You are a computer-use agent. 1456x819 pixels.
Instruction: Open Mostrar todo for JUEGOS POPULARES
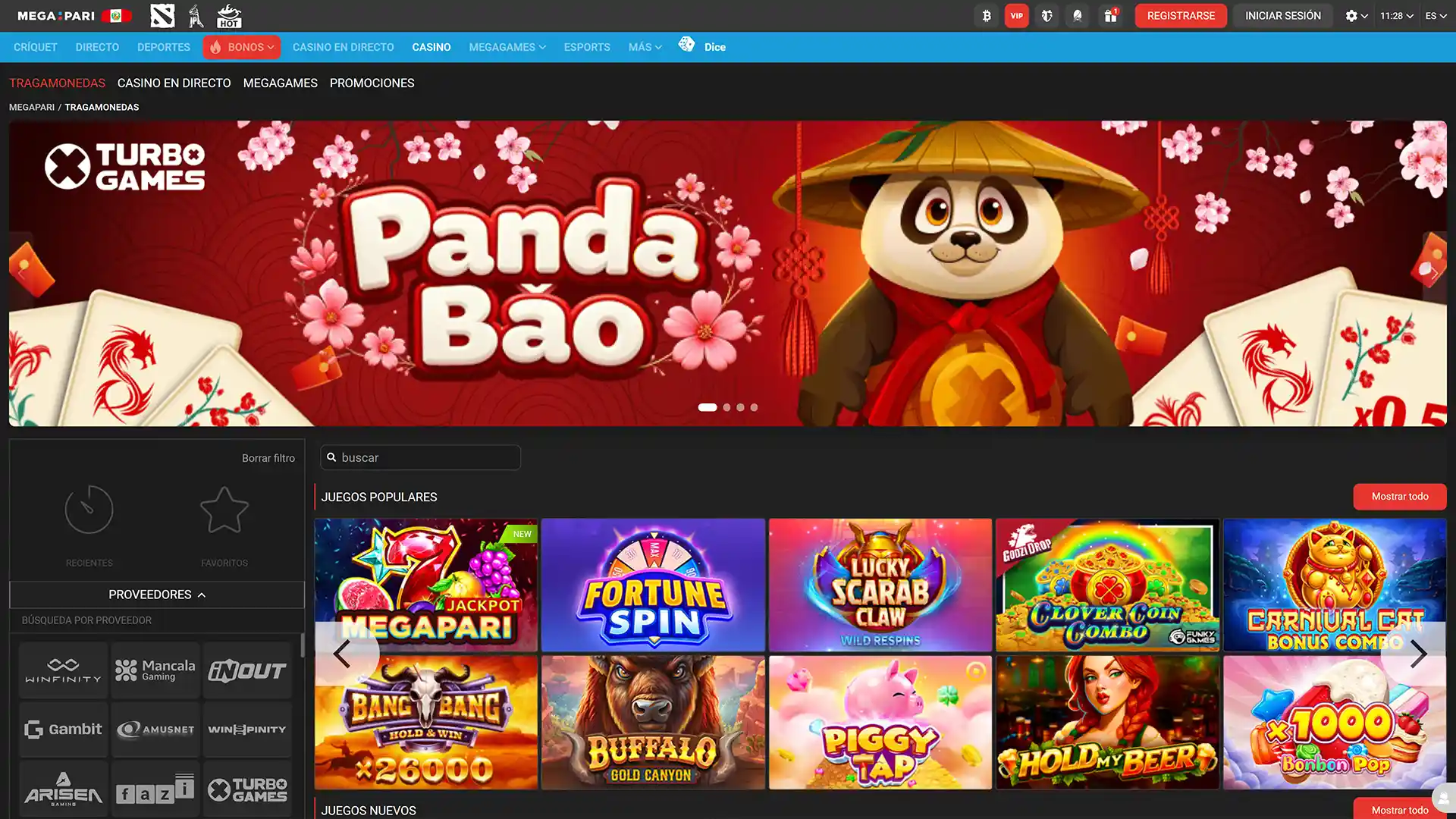tap(1399, 497)
